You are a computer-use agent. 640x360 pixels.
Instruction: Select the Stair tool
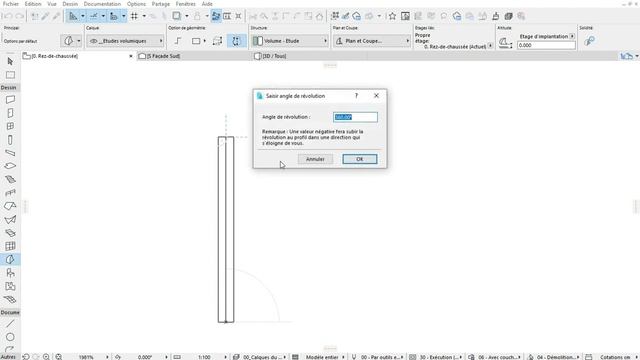tap(10, 180)
